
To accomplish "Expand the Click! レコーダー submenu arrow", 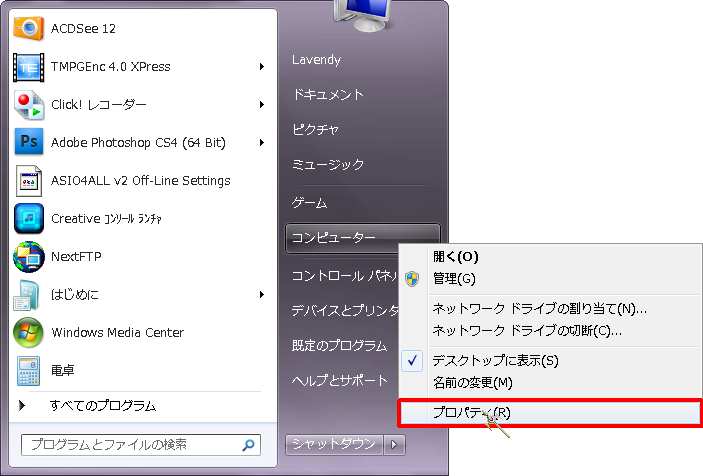I will click(x=262, y=104).
